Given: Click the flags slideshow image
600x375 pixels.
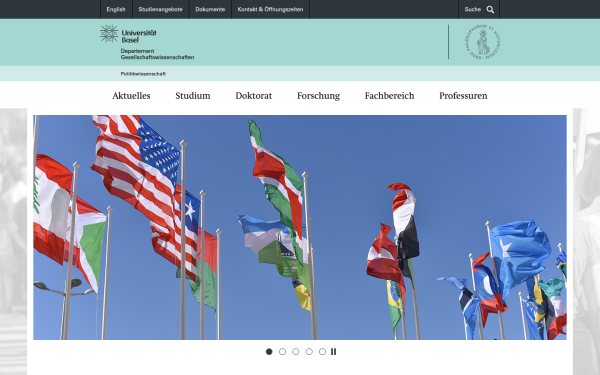Looking at the screenshot, I should coord(300,227).
